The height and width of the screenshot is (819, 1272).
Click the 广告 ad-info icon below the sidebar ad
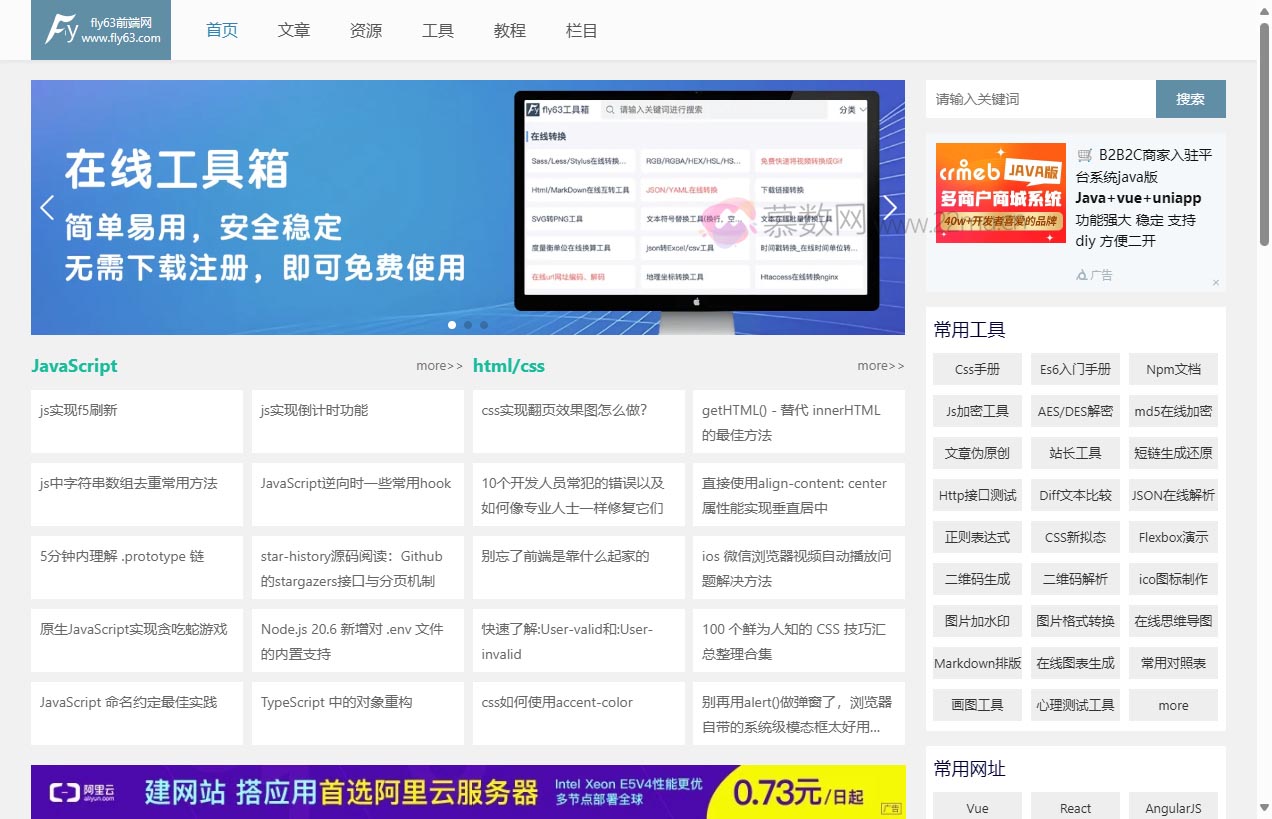[x=1083, y=274]
